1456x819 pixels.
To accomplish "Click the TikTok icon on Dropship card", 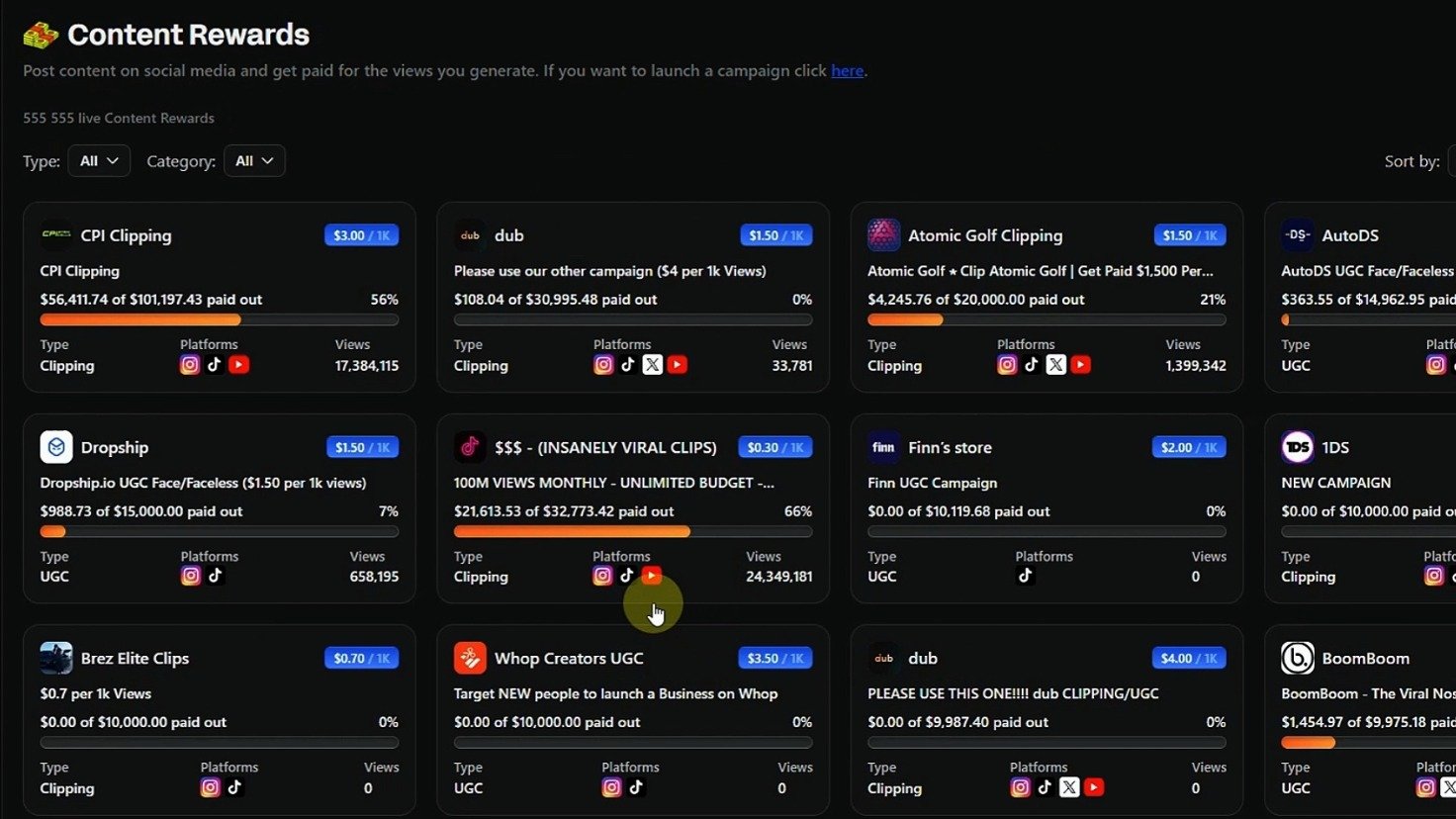I will click(216, 576).
